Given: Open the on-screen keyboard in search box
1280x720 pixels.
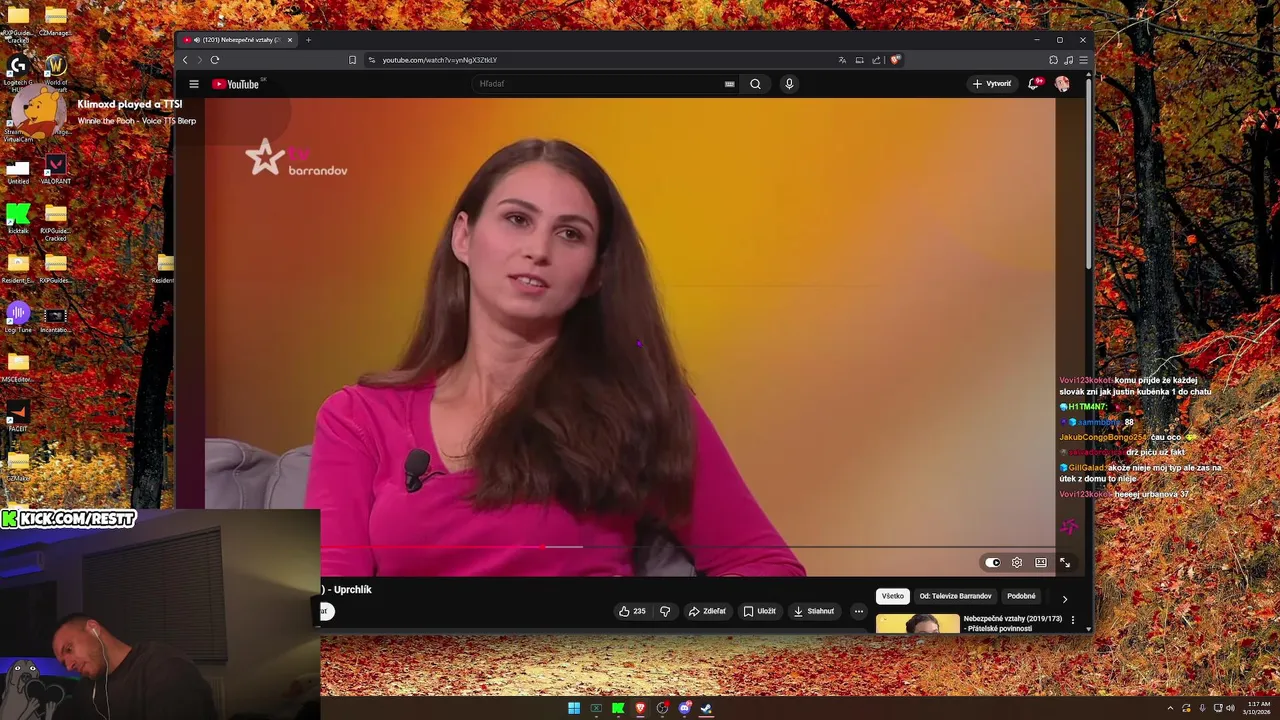Looking at the screenshot, I should coord(729,84).
